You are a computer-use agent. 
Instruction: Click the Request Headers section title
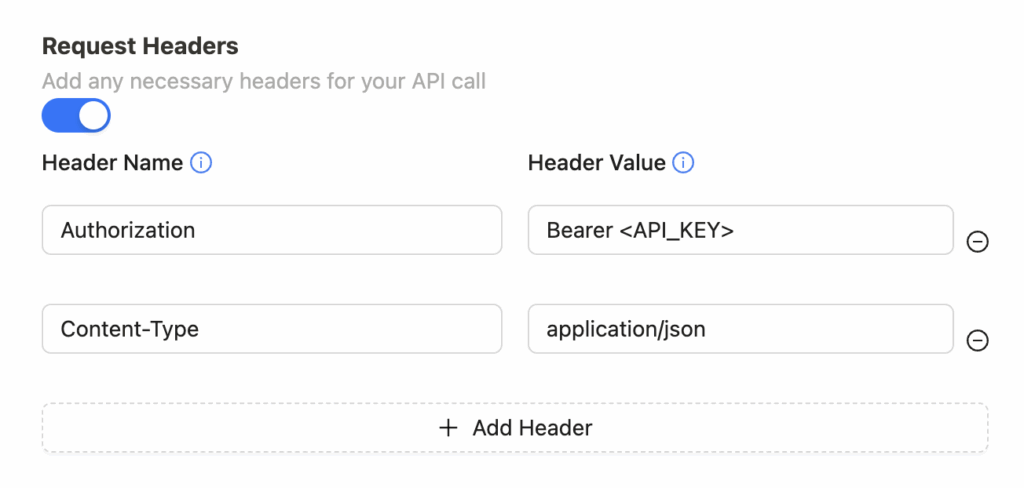coord(140,46)
